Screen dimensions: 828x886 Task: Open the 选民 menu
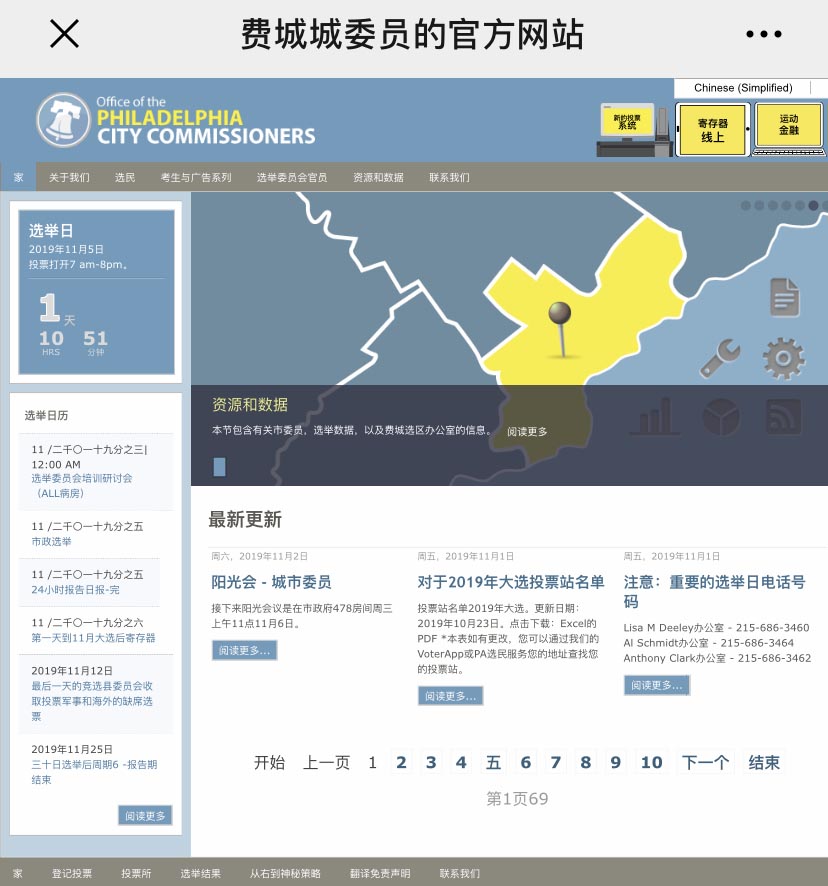(125, 177)
